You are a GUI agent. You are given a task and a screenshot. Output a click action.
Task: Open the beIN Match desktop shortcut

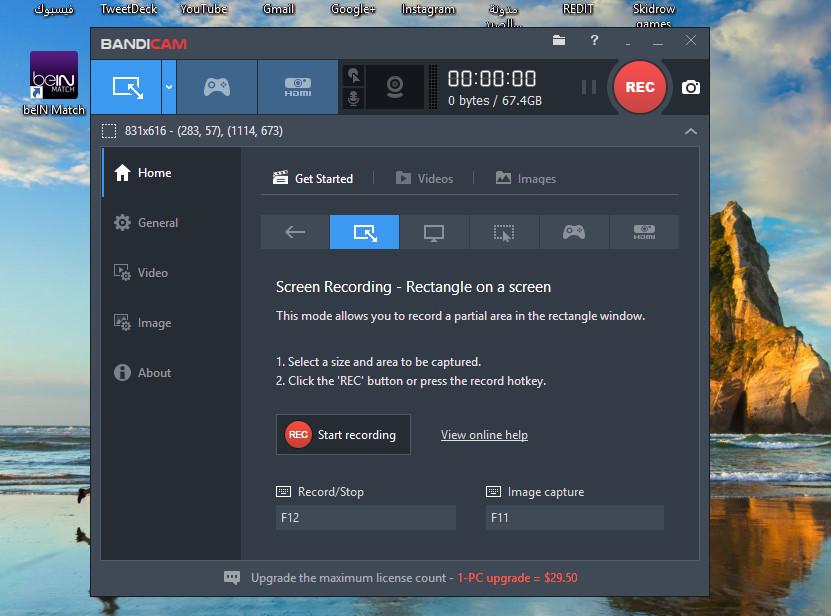point(54,83)
